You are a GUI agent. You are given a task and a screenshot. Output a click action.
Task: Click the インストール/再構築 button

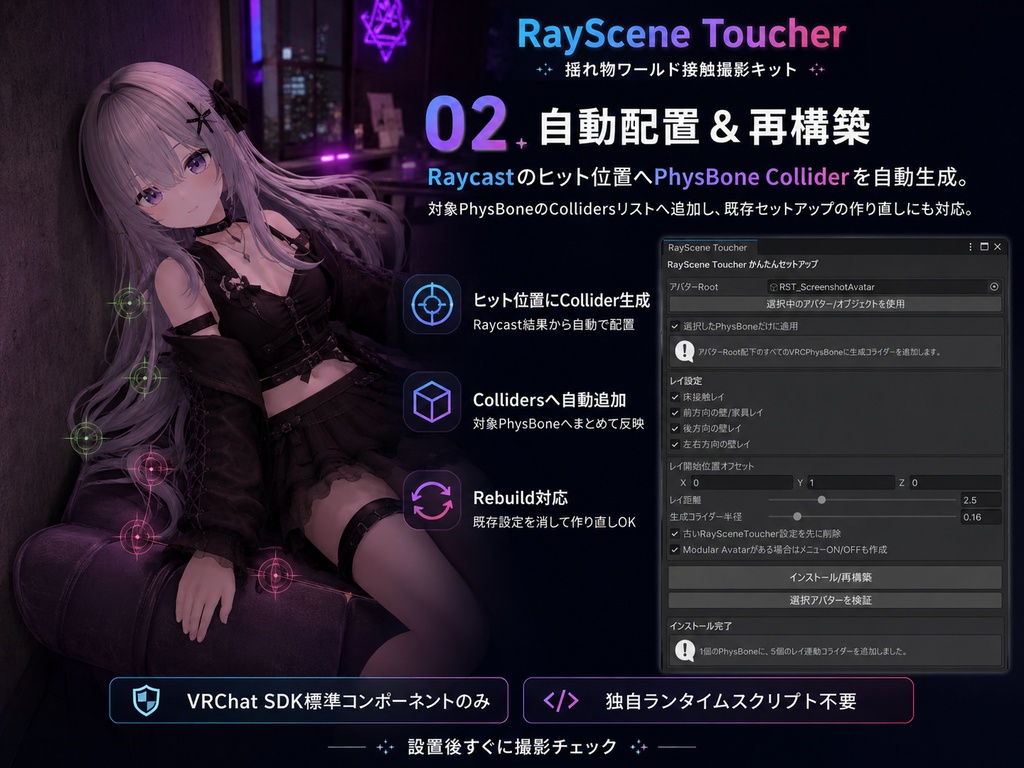pyautogui.click(x=835, y=577)
